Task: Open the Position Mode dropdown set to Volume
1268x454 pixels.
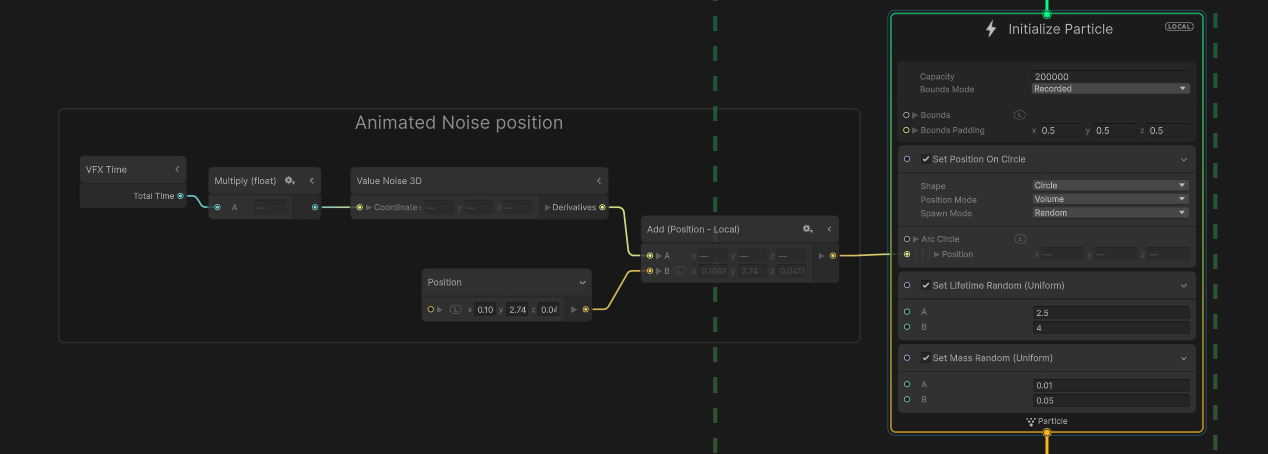Action: coord(1110,199)
